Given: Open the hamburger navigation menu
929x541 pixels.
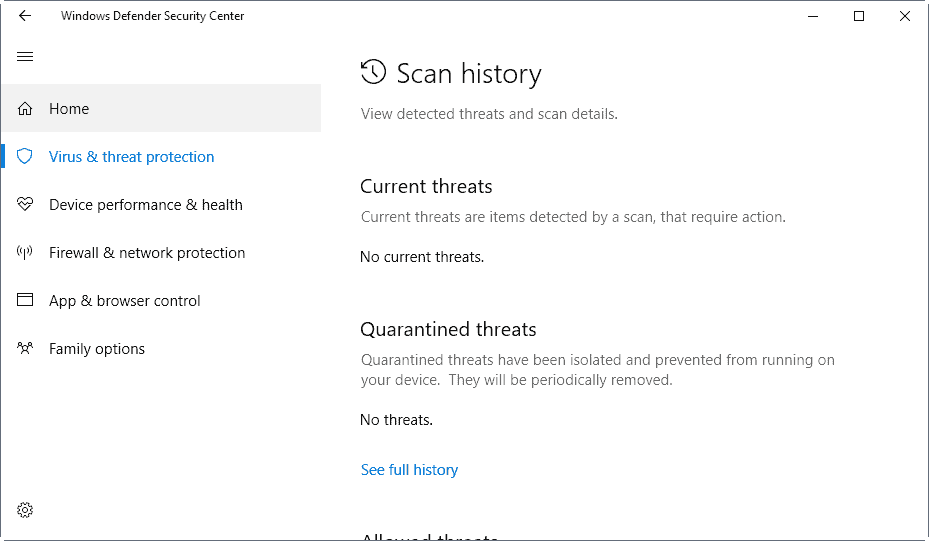Looking at the screenshot, I should 25,56.
